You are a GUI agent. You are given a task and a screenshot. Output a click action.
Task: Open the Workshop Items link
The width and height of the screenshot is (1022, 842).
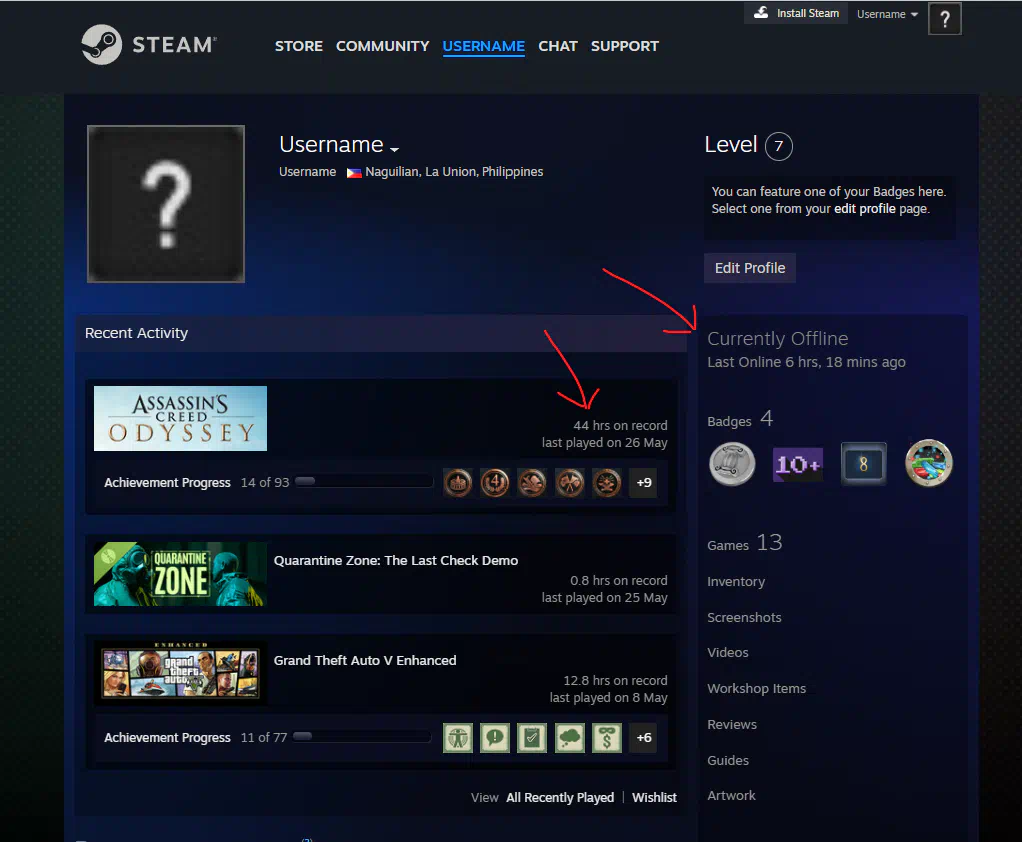[756, 688]
